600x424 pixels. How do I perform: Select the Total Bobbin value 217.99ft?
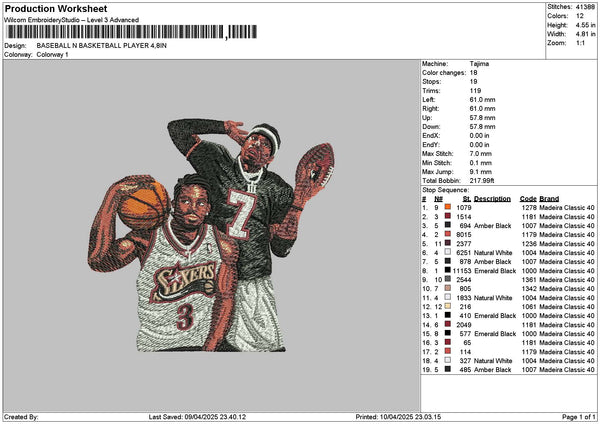[482, 181]
